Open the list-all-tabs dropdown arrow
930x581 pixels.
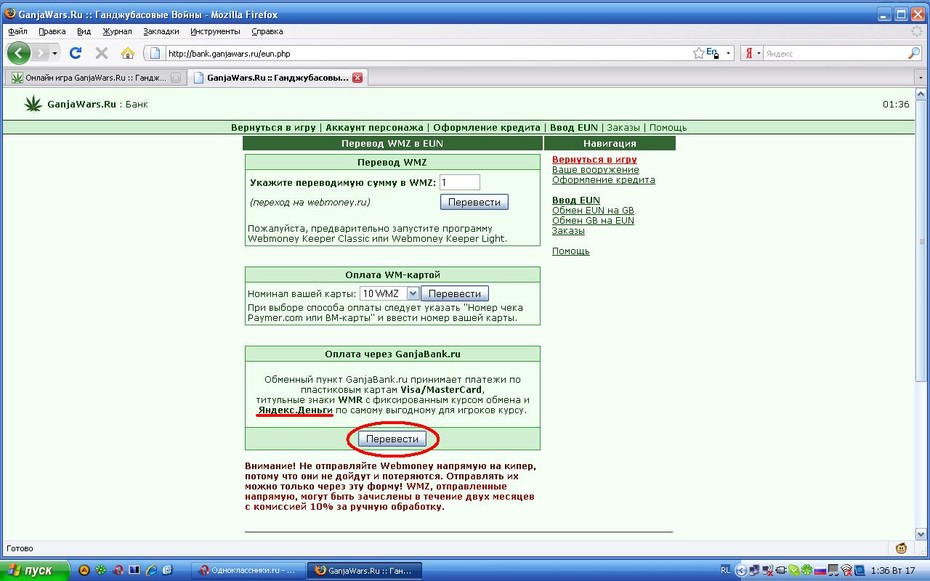click(921, 78)
